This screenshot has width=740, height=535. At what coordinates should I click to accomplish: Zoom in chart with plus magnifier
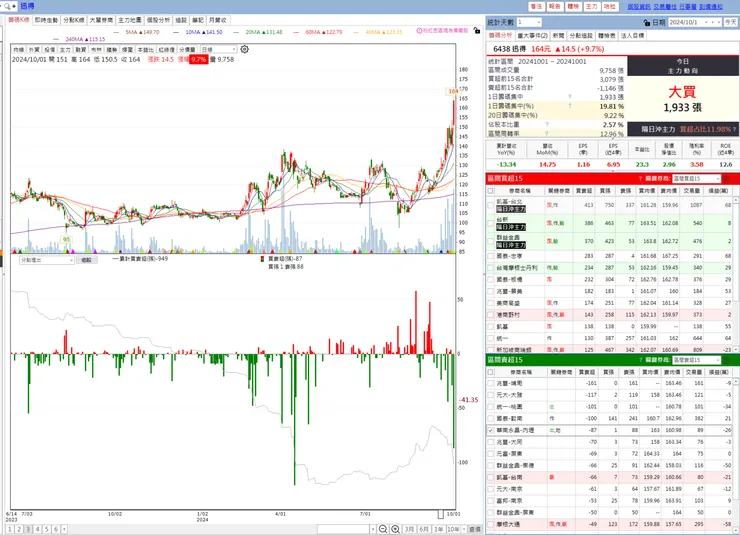395,529
